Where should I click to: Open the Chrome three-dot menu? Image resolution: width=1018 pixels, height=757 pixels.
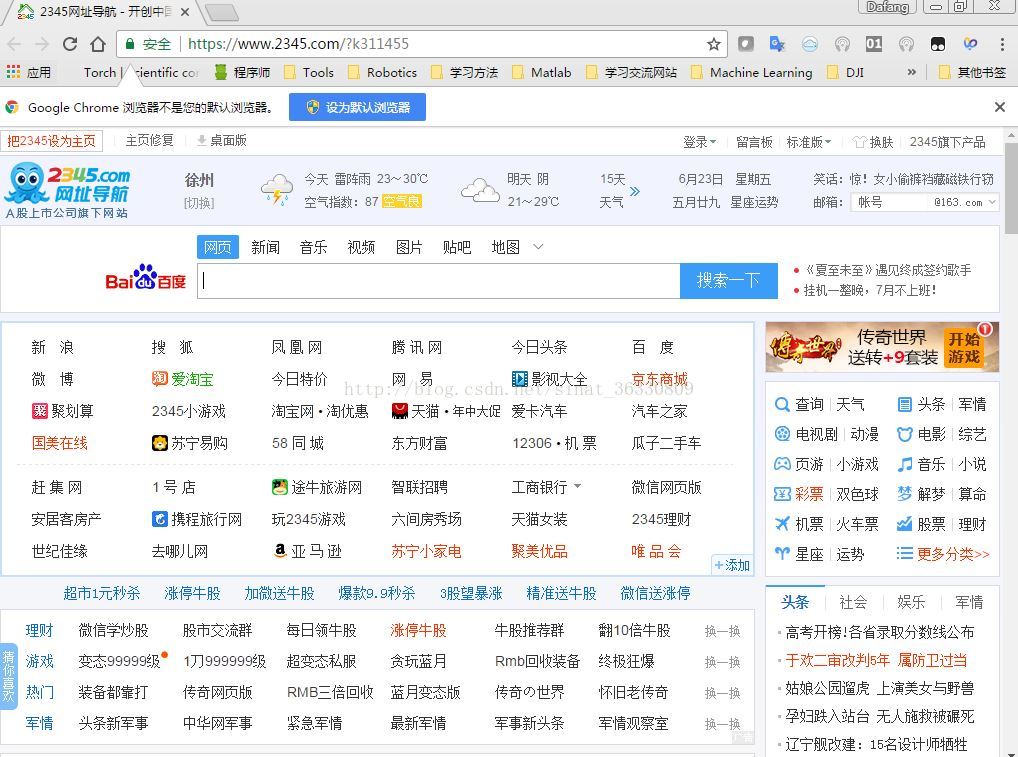pyautogui.click(x=1002, y=44)
